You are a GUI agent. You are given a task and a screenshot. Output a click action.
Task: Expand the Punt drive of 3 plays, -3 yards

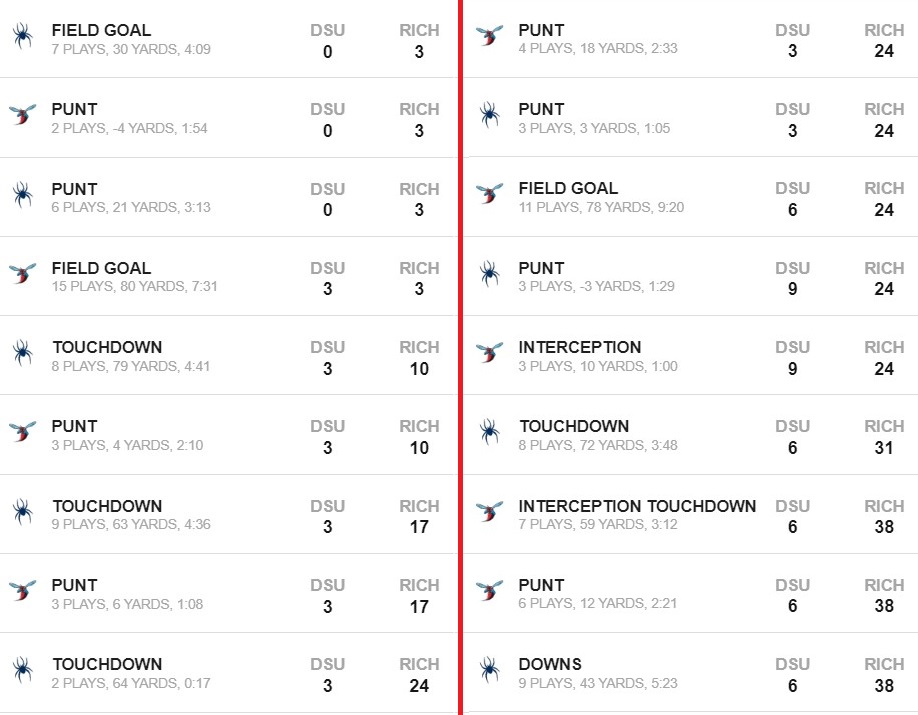(541, 268)
